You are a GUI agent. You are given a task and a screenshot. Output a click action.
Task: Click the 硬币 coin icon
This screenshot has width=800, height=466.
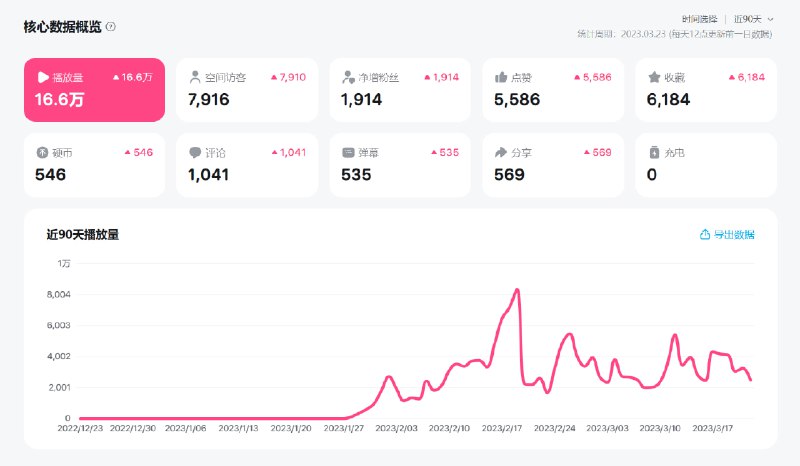42,153
